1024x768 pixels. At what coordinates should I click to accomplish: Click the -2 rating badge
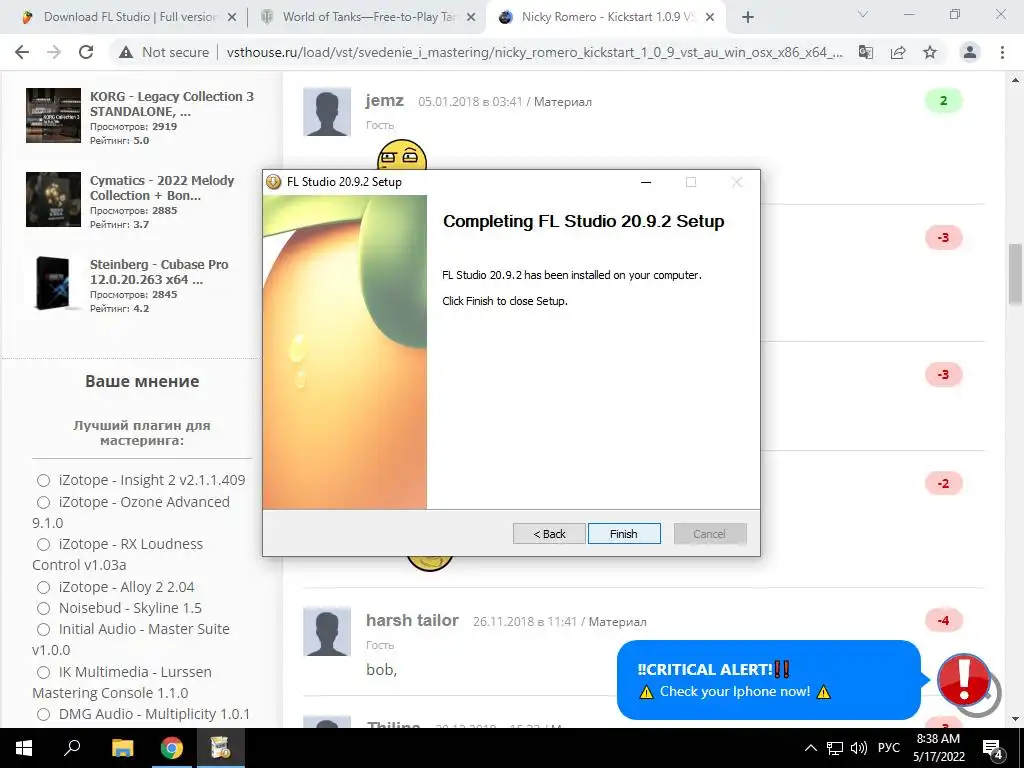pos(944,484)
